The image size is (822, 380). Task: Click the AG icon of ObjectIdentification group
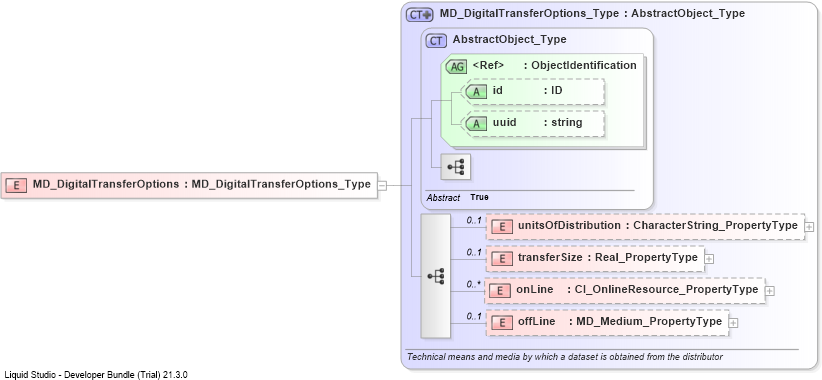[x=456, y=67]
